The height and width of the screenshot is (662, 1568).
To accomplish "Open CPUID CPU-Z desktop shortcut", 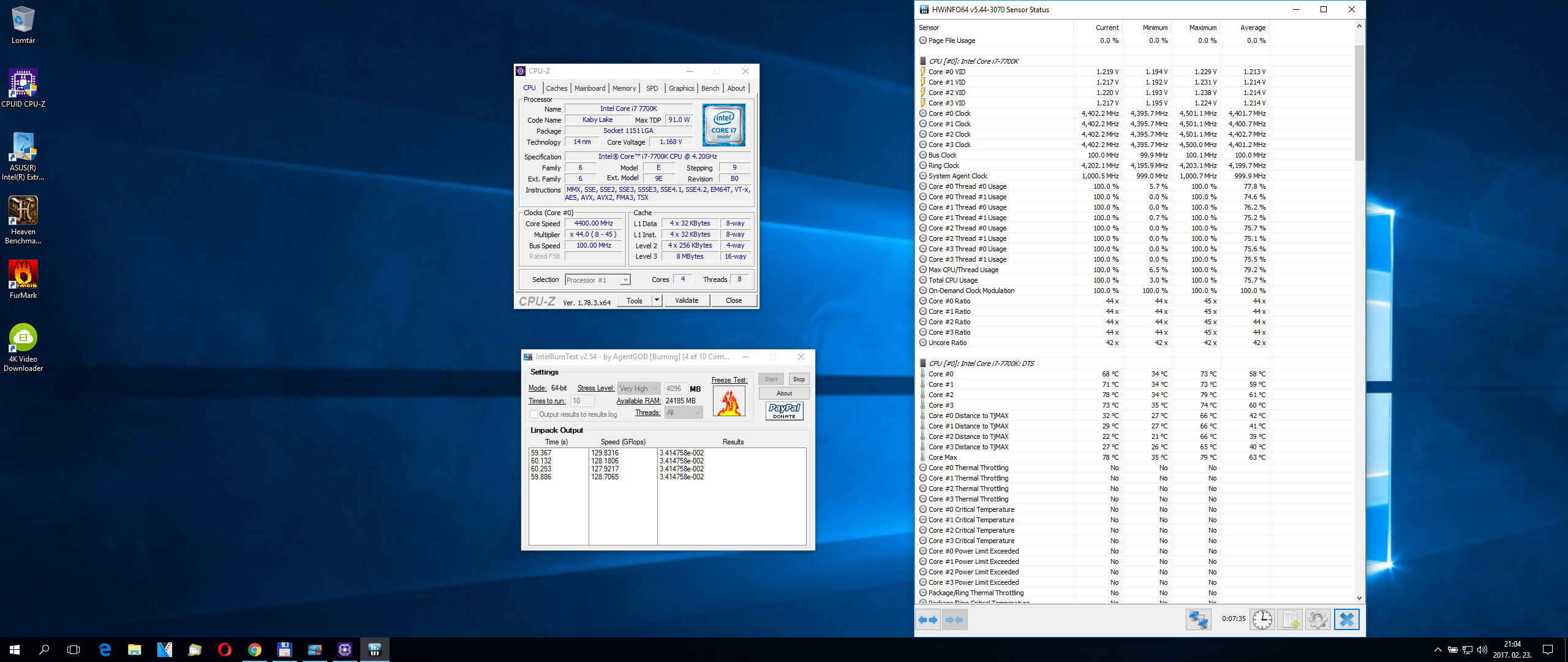I will click(23, 88).
